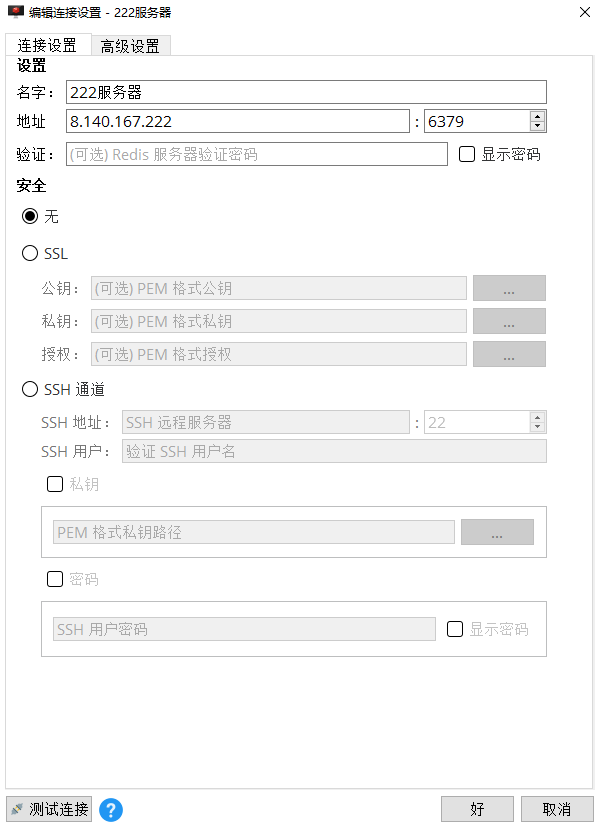Select the SSH 通道 security option
This screenshot has width=598, height=824.
(30, 389)
